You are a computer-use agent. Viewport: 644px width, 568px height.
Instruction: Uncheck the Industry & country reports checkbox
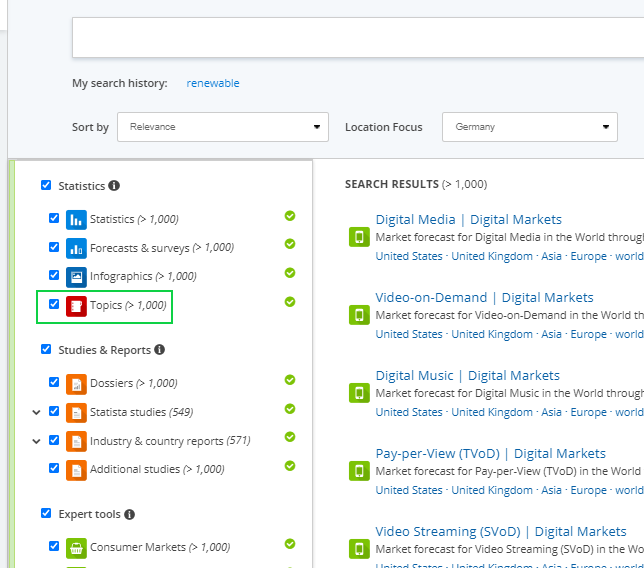[x=54, y=440]
